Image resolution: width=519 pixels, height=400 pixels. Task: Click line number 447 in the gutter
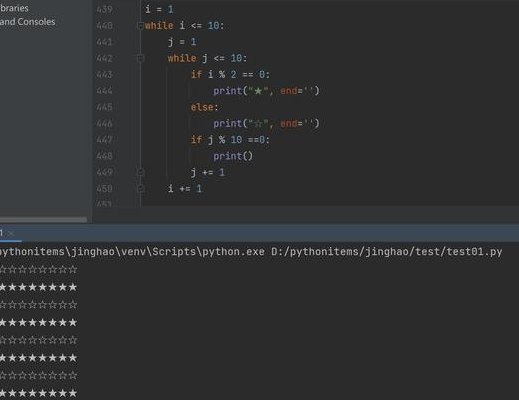click(x=104, y=140)
